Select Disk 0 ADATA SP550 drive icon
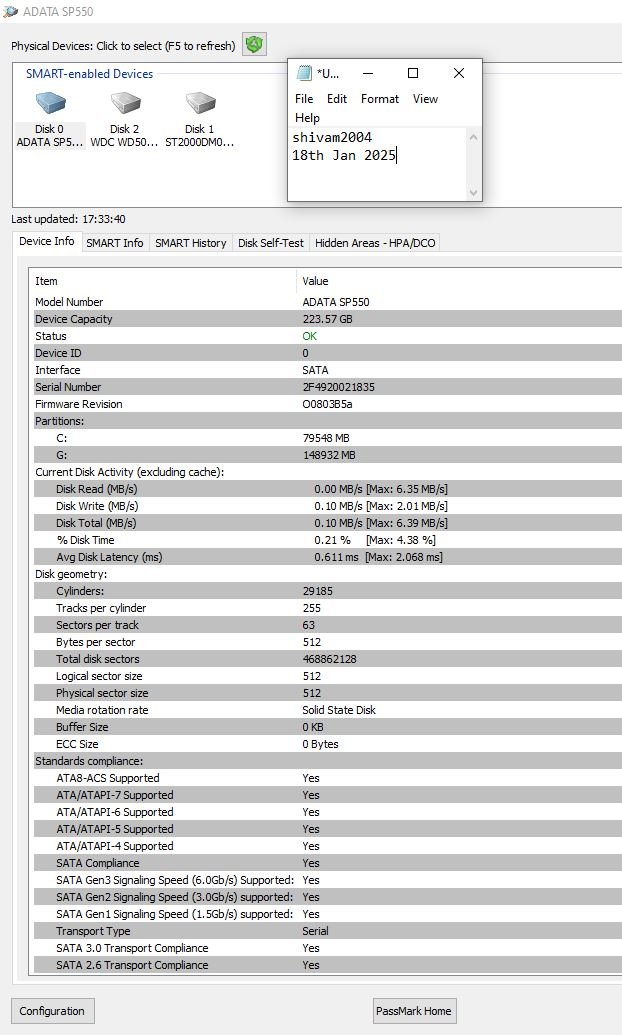 50,104
